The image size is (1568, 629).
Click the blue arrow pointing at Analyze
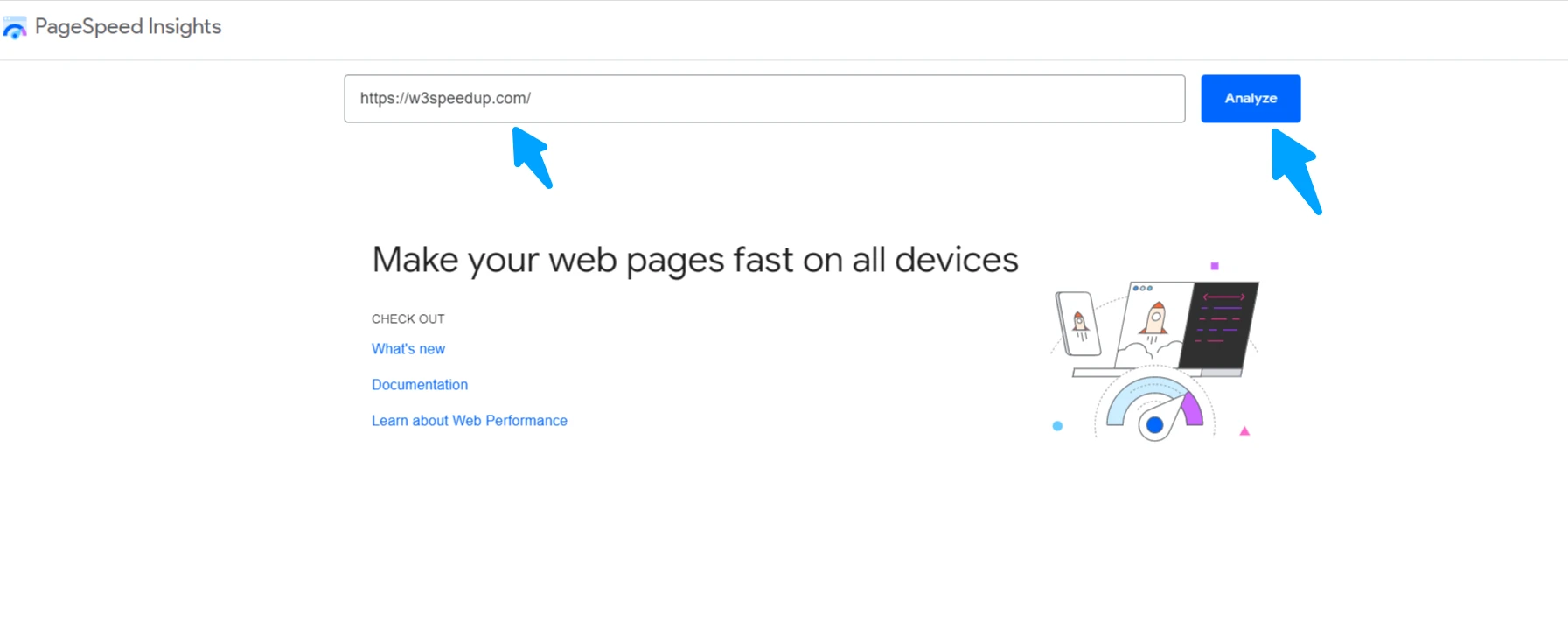pyautogui.click(x=1295, y=171)
